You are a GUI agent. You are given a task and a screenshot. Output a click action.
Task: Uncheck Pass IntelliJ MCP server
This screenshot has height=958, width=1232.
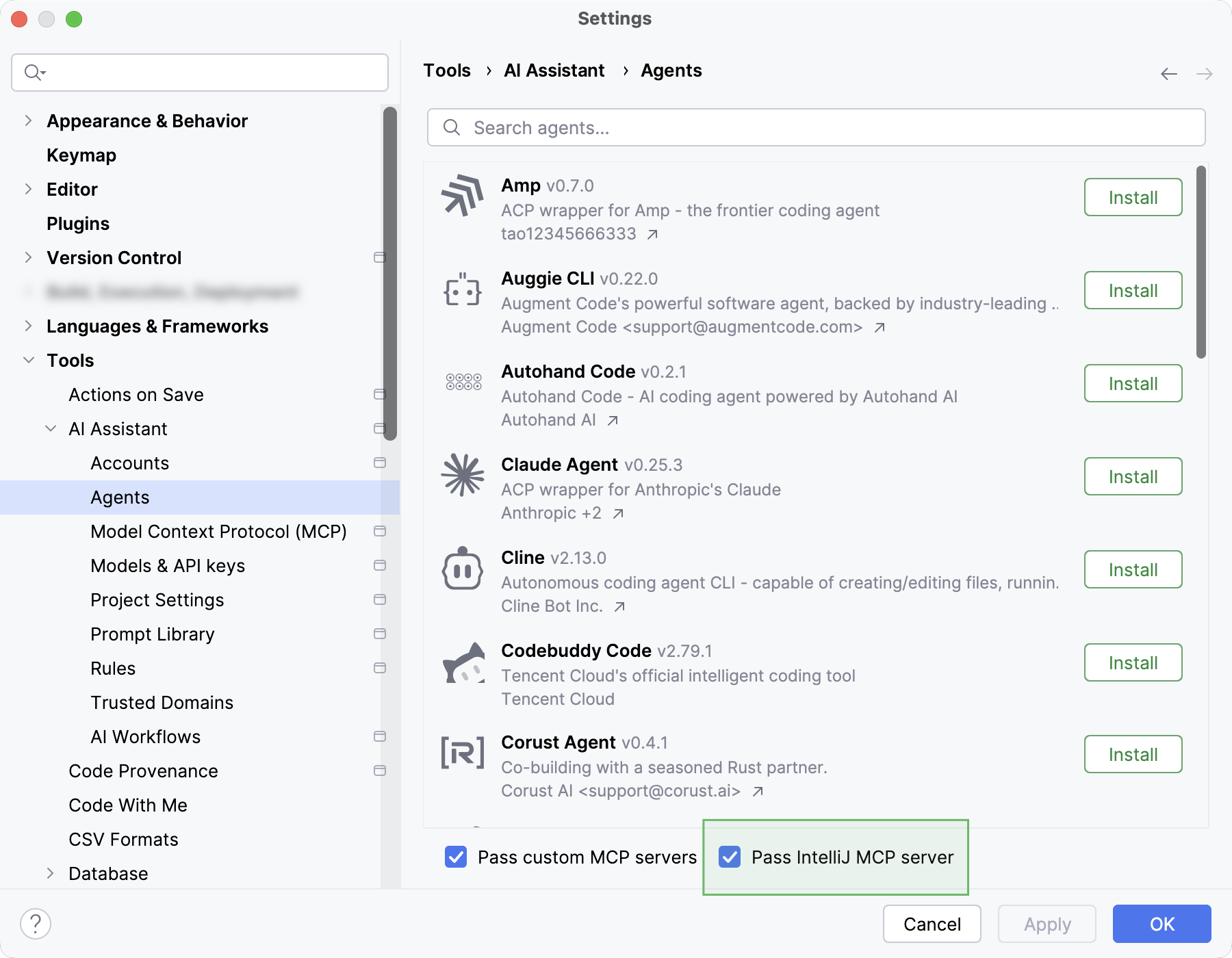pyautogui.click(x=730, y=857)
